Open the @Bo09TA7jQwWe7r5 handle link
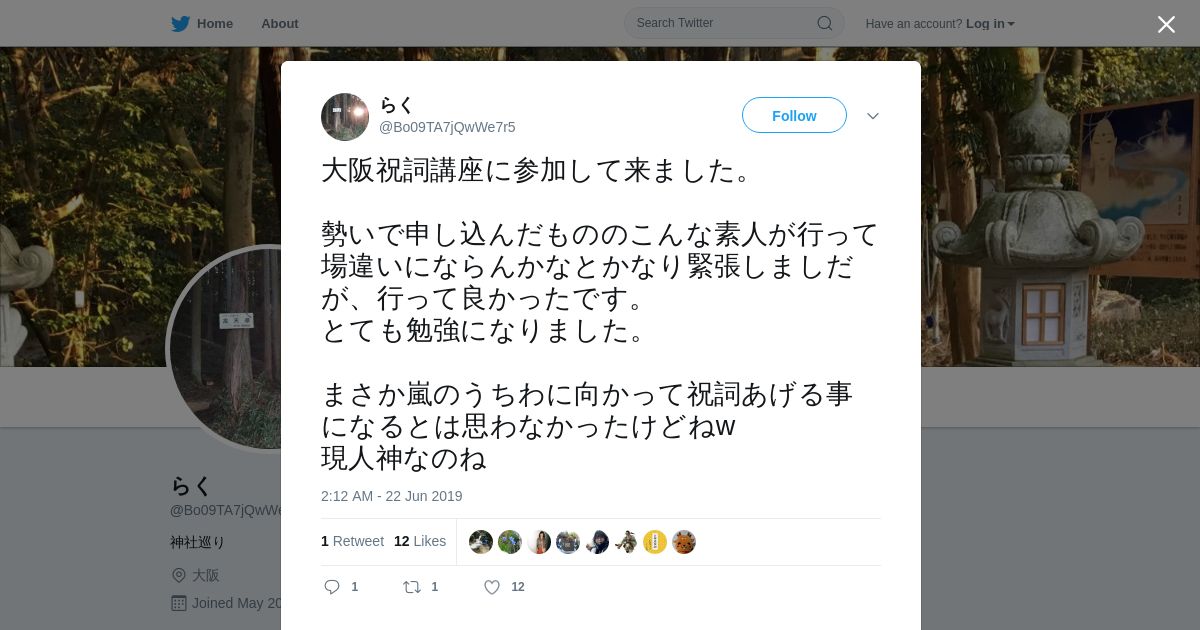 click(x=447, y=127)
